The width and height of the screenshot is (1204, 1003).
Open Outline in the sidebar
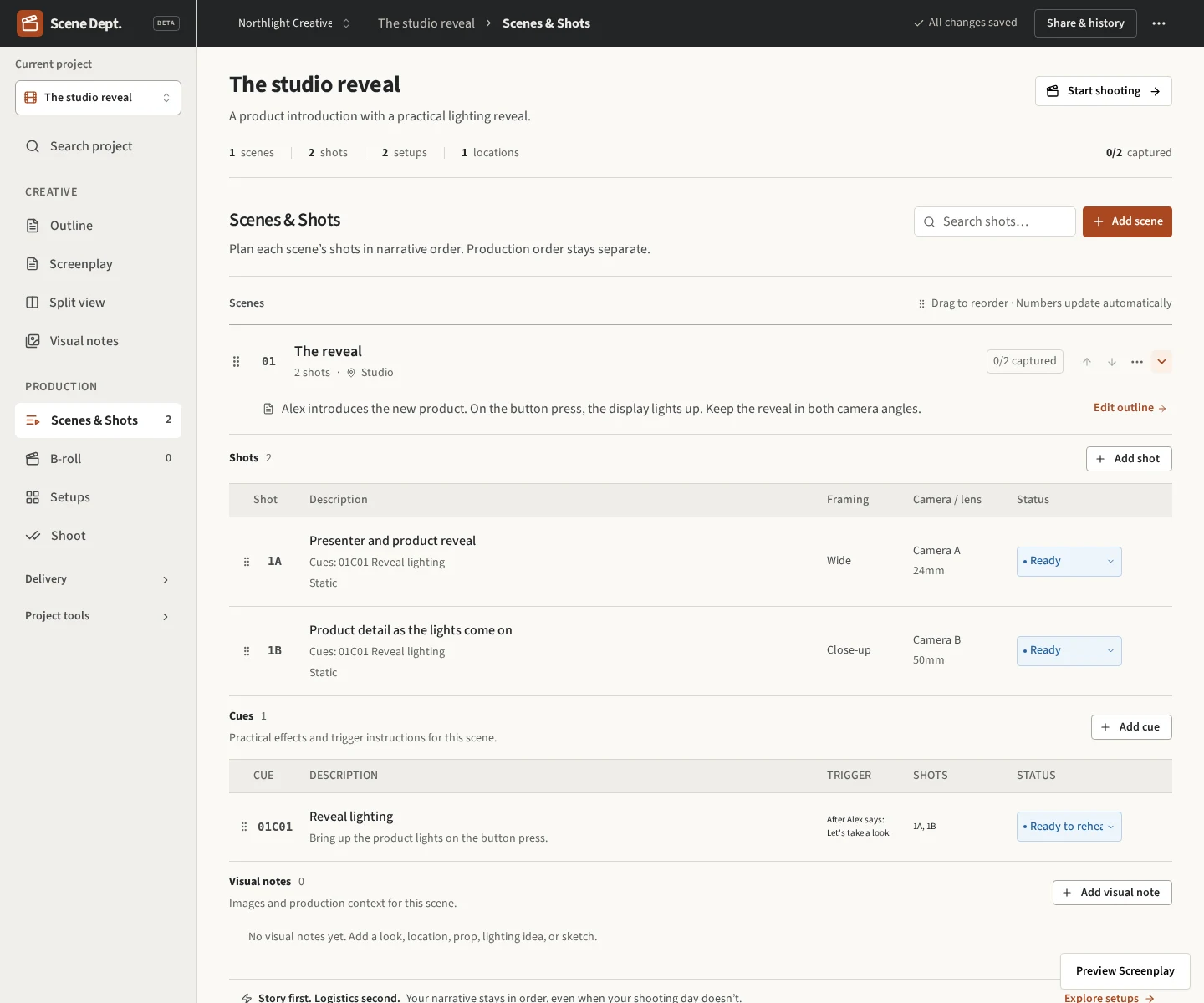[x=98, y=226]
